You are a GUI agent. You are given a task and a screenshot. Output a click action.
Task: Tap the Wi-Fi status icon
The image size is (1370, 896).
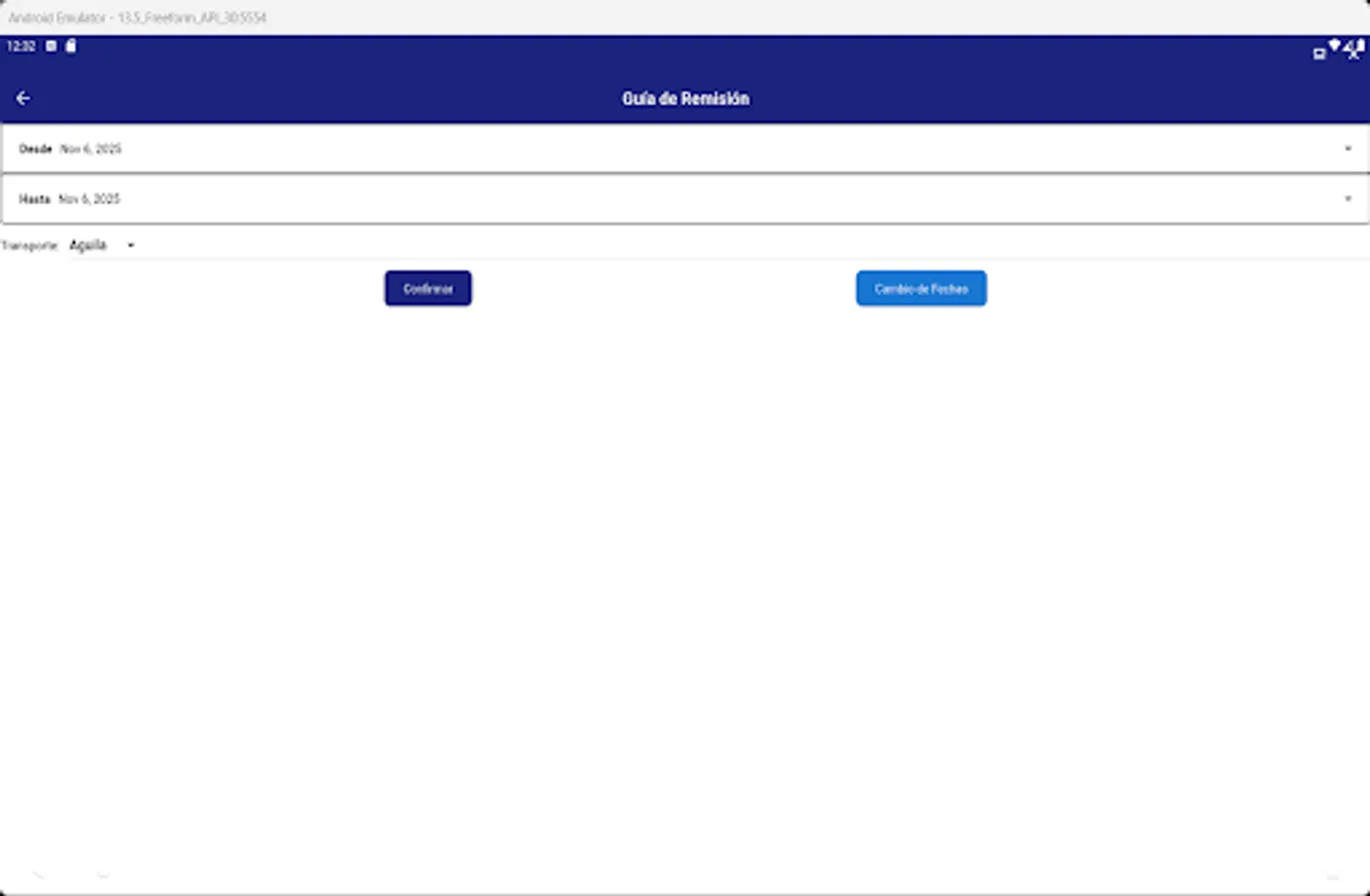1333,44
